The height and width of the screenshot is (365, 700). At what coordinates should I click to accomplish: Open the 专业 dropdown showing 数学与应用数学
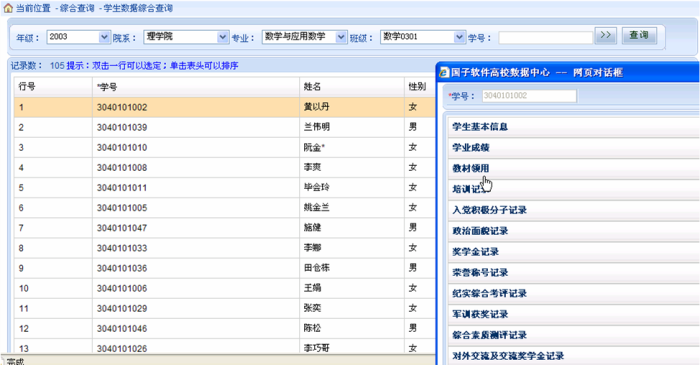point(304,37)
